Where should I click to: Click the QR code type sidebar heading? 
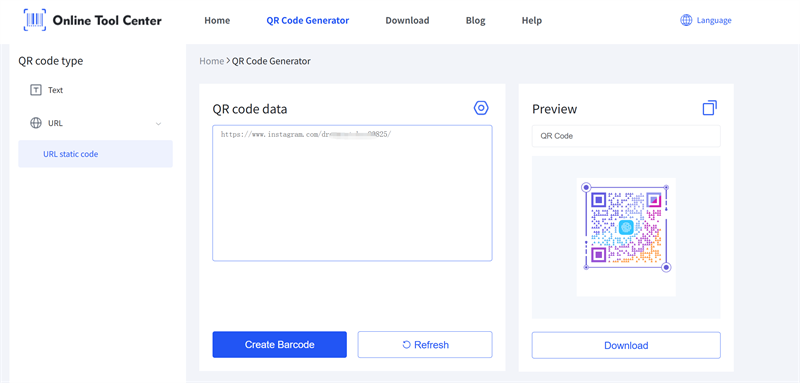[x=51, y=61]
